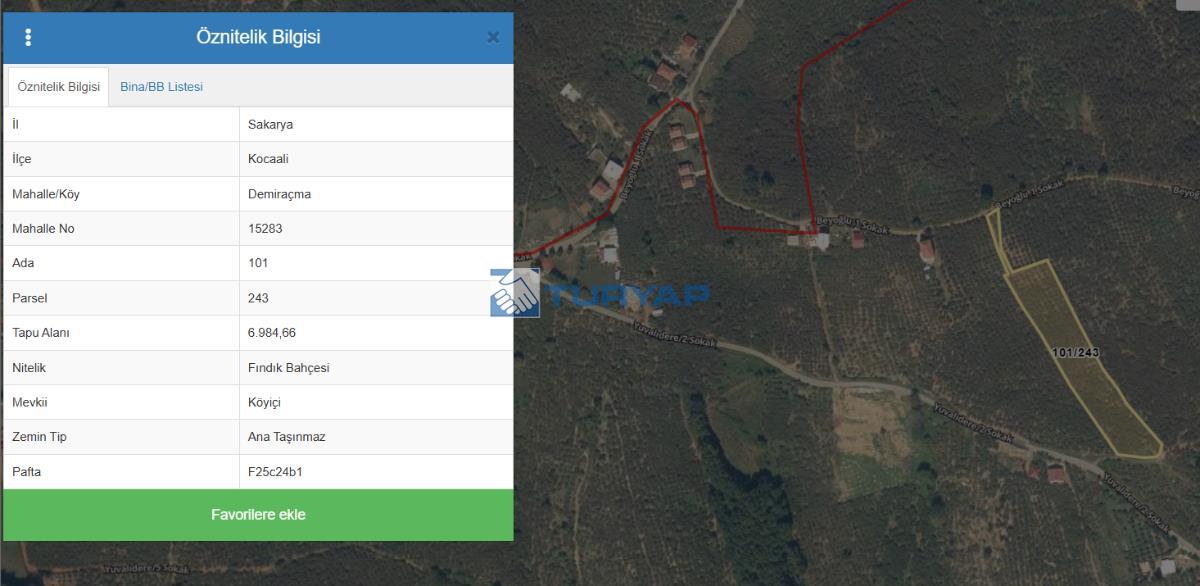Click the Ada number 101 cell

(x=377, y=263)
